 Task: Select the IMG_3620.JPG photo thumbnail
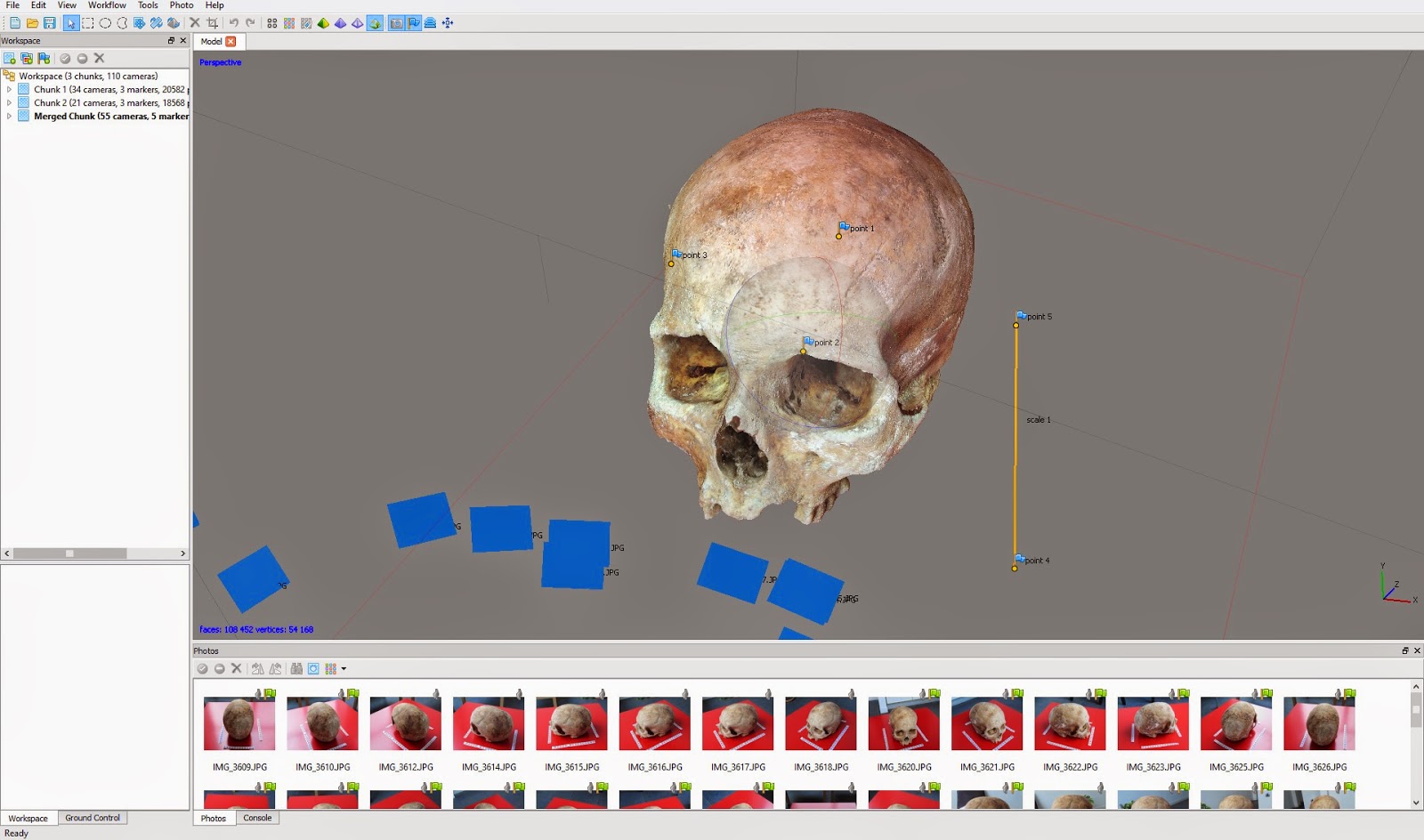[x=903, y=723]
